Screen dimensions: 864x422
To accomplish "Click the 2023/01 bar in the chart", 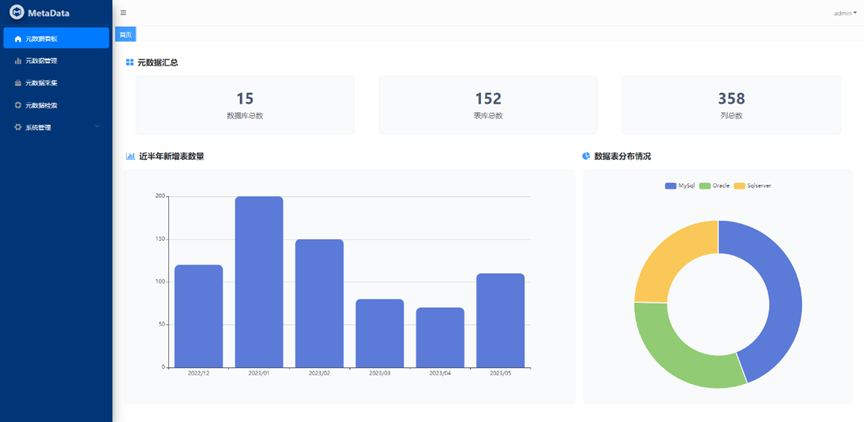I will click(x=259, y=282).
